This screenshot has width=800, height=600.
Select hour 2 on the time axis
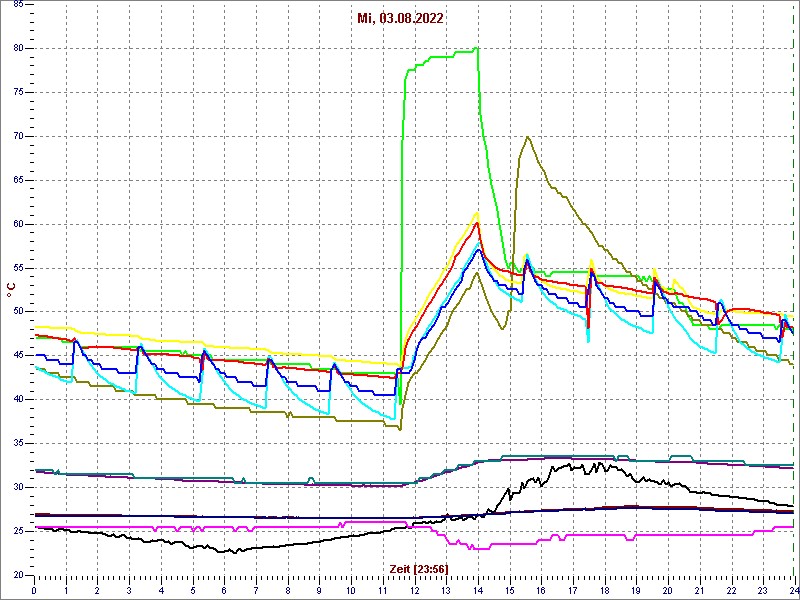click(97, 591)
